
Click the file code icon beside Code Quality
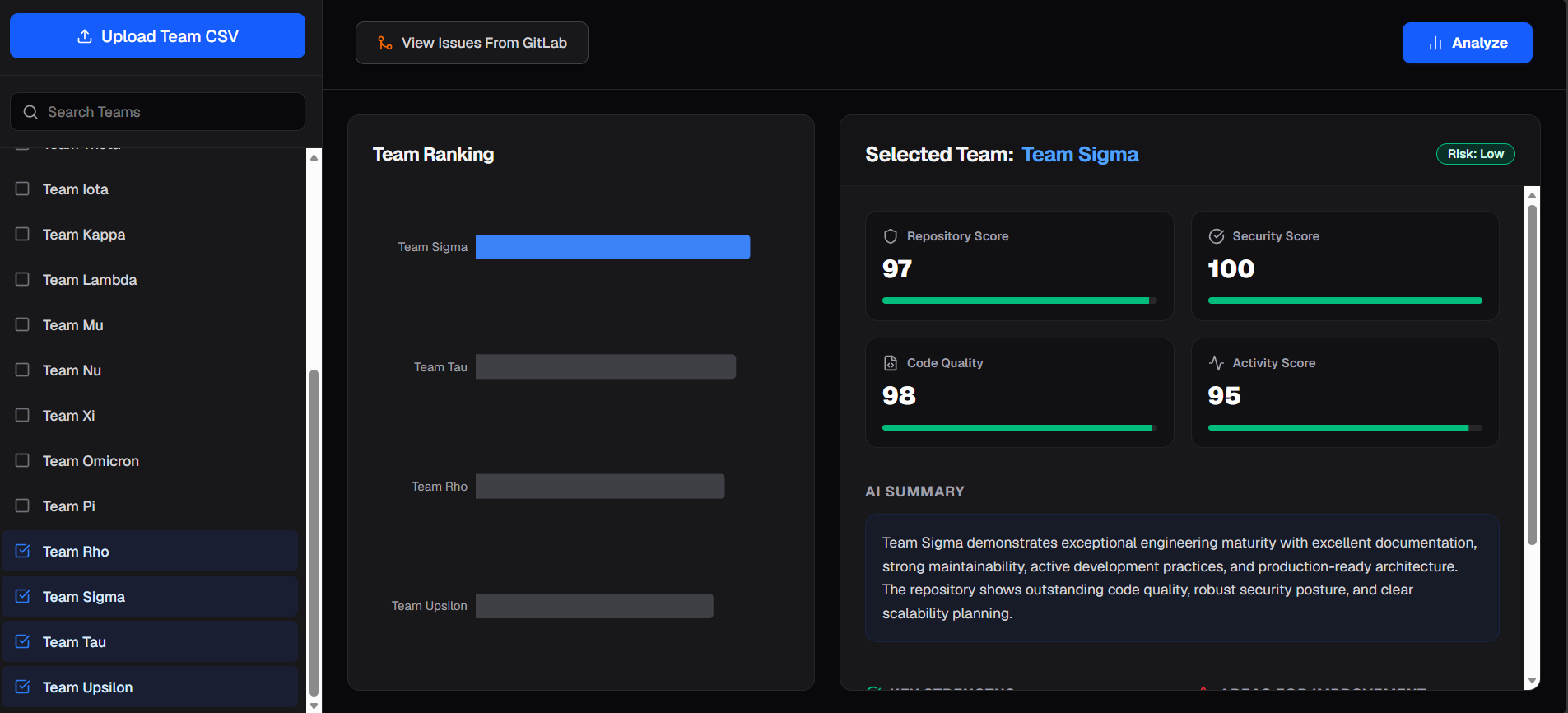tap(891, 363)
